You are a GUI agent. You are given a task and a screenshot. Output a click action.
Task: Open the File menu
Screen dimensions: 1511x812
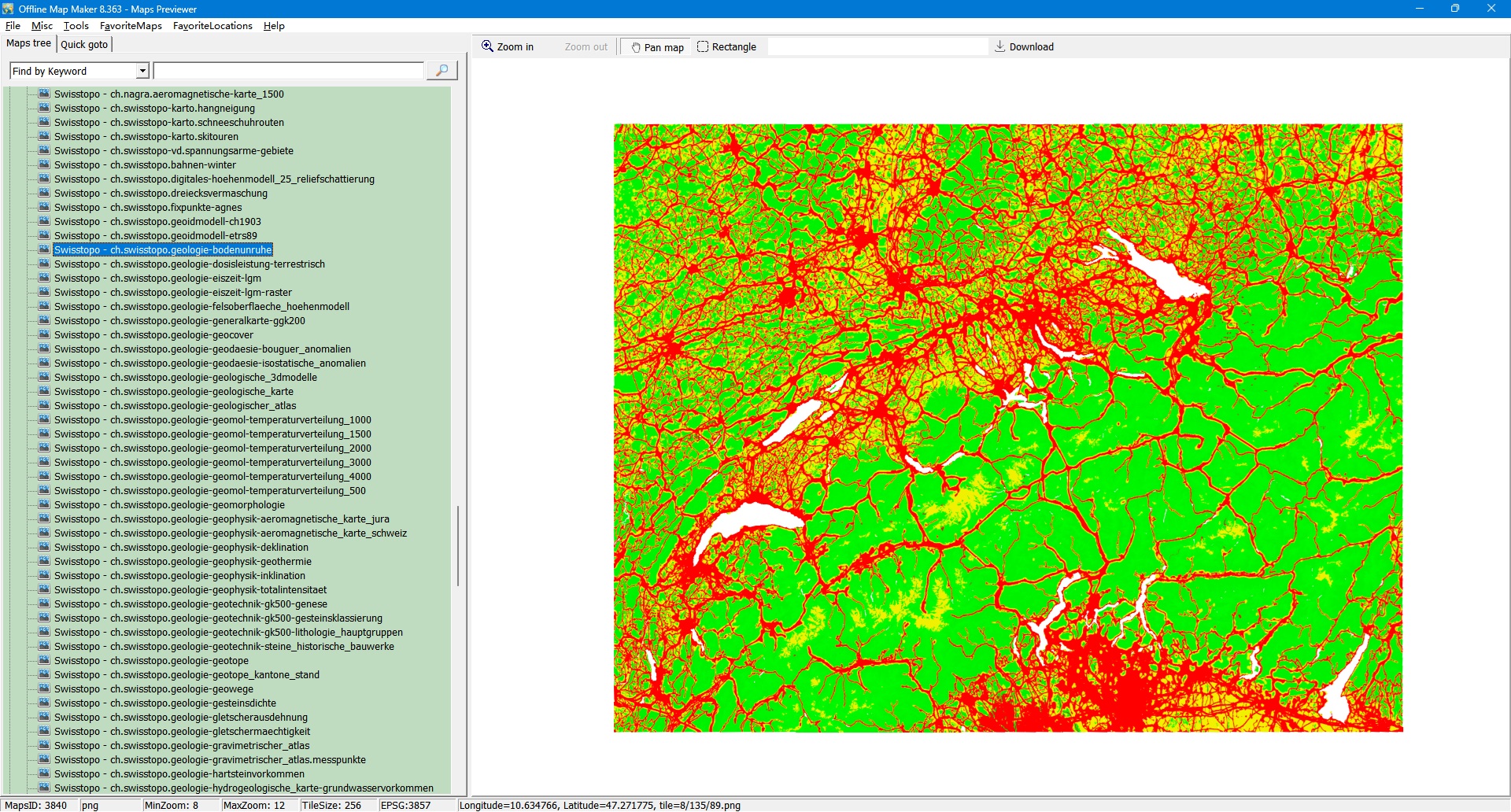click(13, 26)
